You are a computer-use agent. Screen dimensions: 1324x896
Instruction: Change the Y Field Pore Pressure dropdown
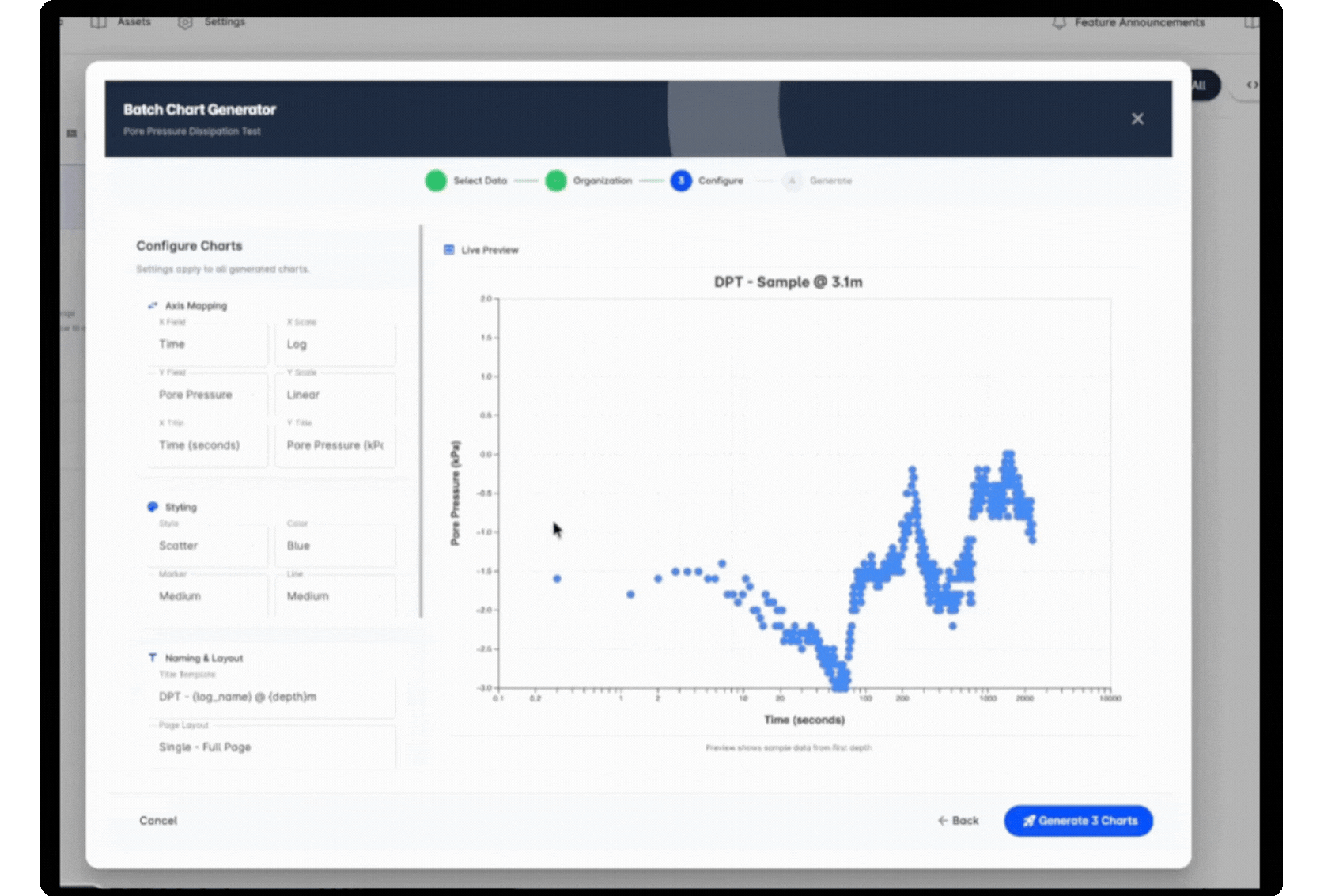[x=207, y=395]
